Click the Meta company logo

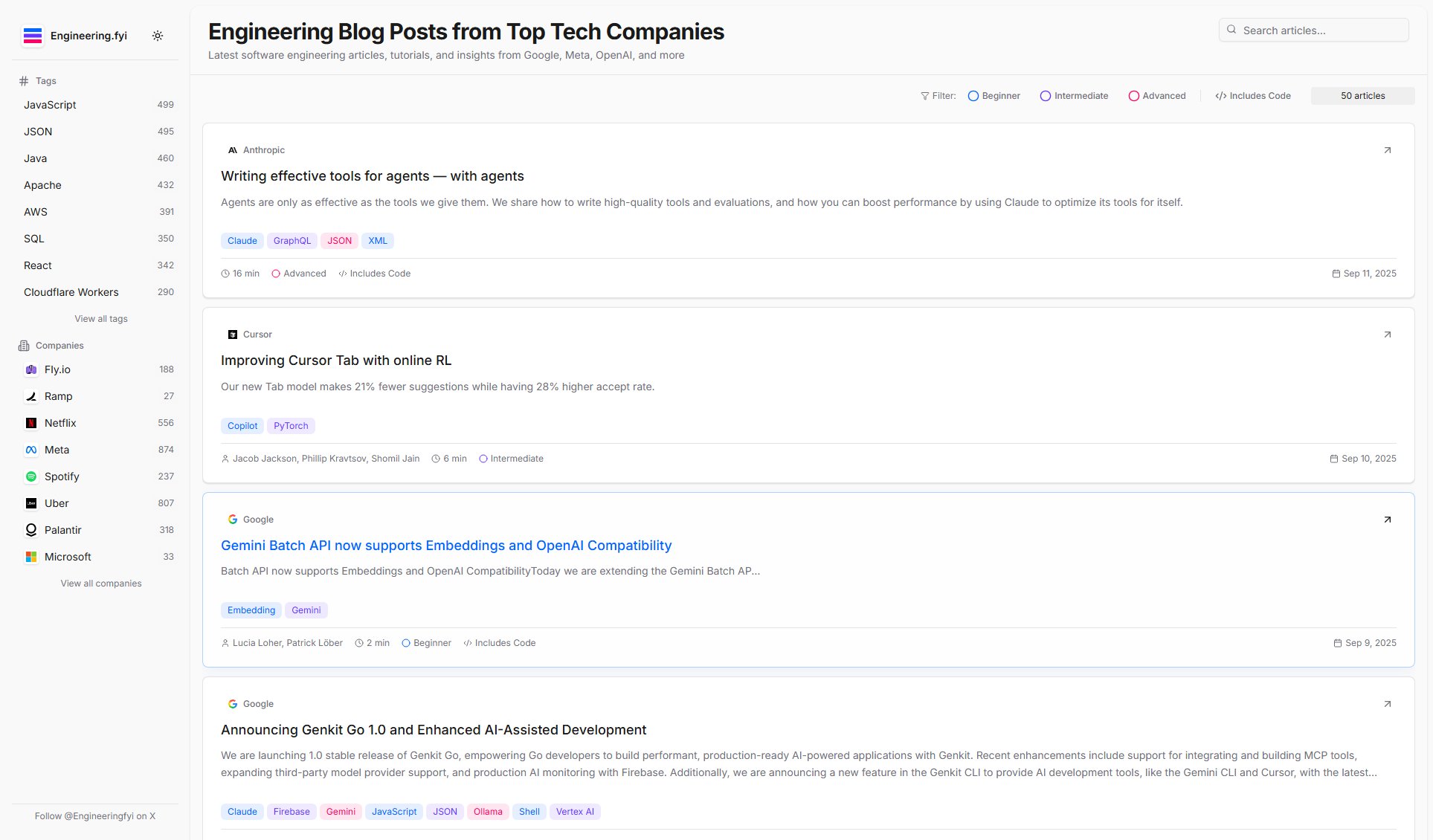[x=31, y=450]
